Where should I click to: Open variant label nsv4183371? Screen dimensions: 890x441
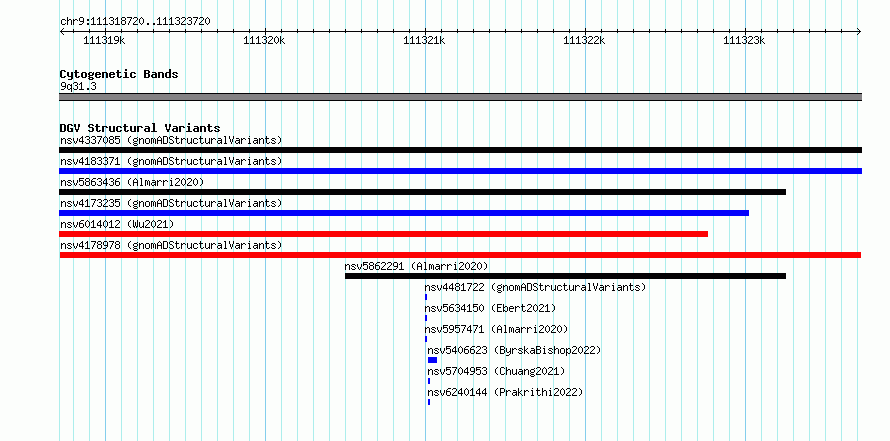click(171, 161)
